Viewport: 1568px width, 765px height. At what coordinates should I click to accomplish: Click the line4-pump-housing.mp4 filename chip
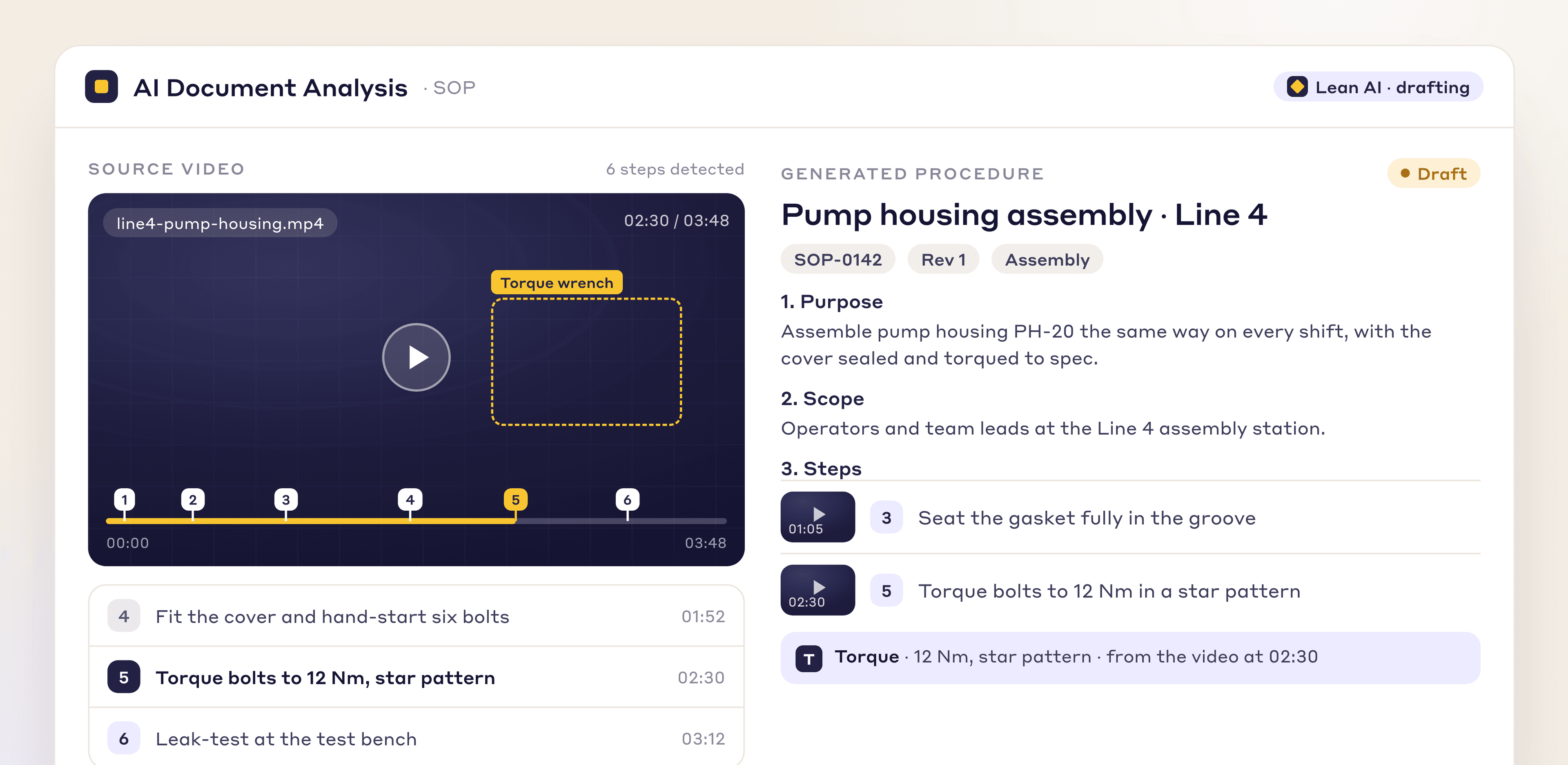[x=220, y=223]
